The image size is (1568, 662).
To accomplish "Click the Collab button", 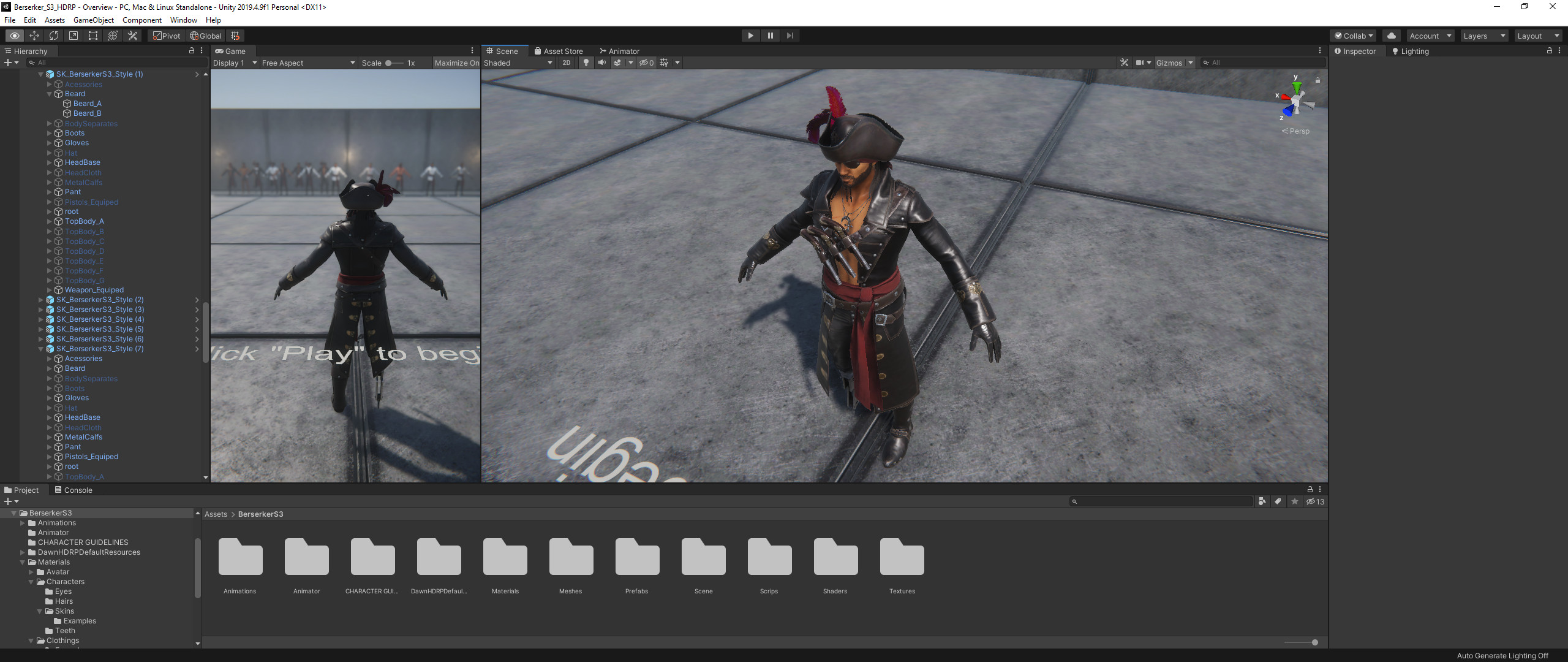I will pos(1354,36).
